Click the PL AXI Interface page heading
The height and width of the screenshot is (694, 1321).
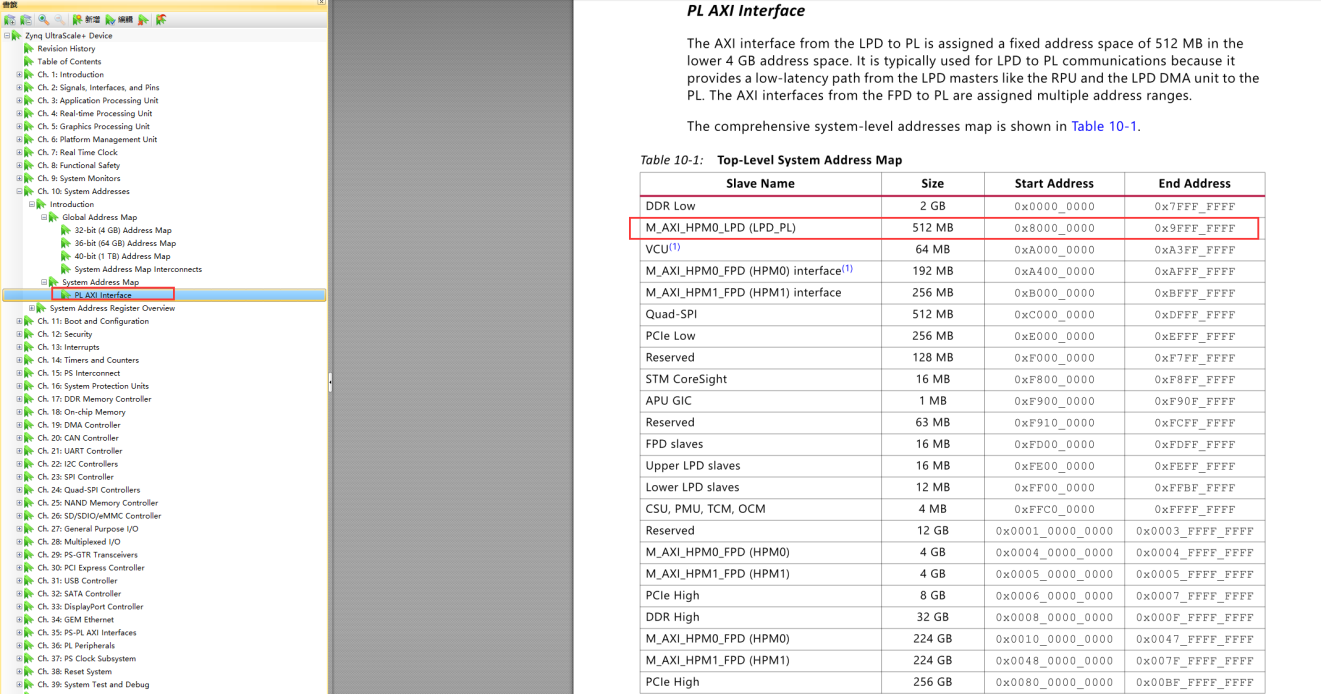pyautogui.click(x=746, y=11)
